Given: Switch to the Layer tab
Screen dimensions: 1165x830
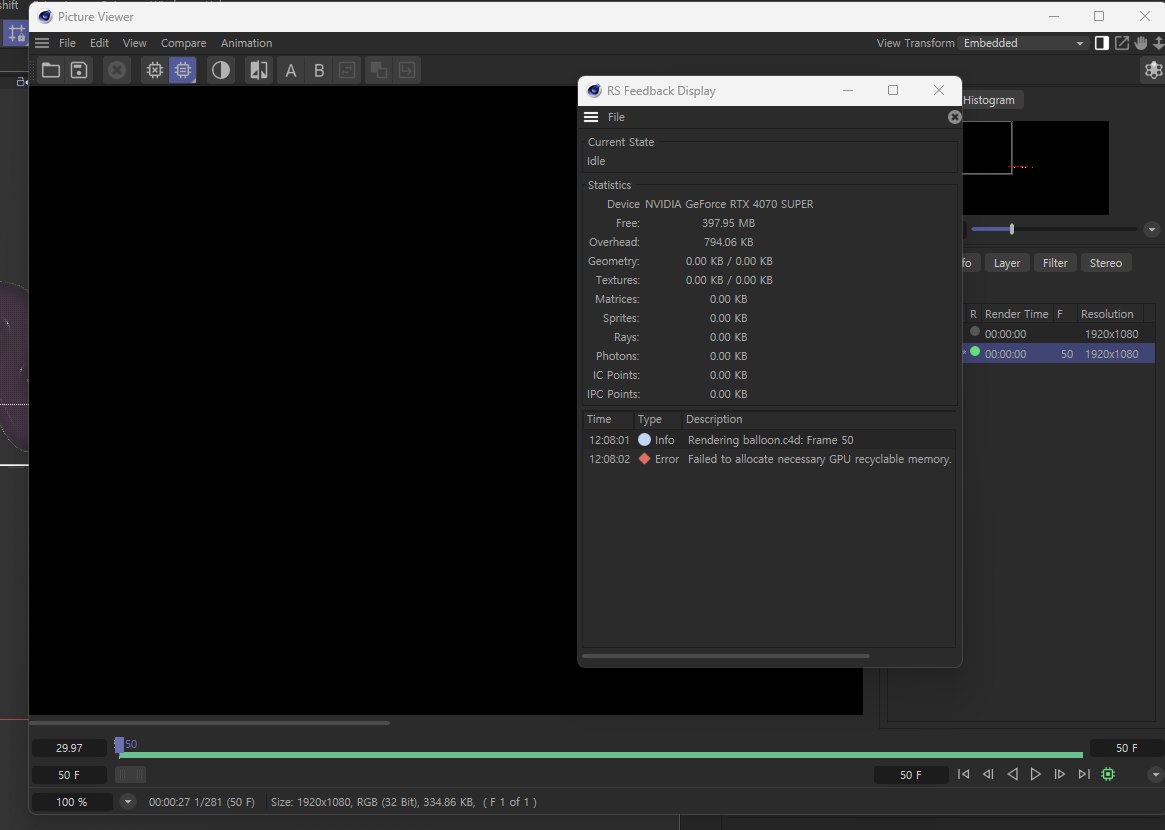Looking at the screenshot, I should (1007, 263).
